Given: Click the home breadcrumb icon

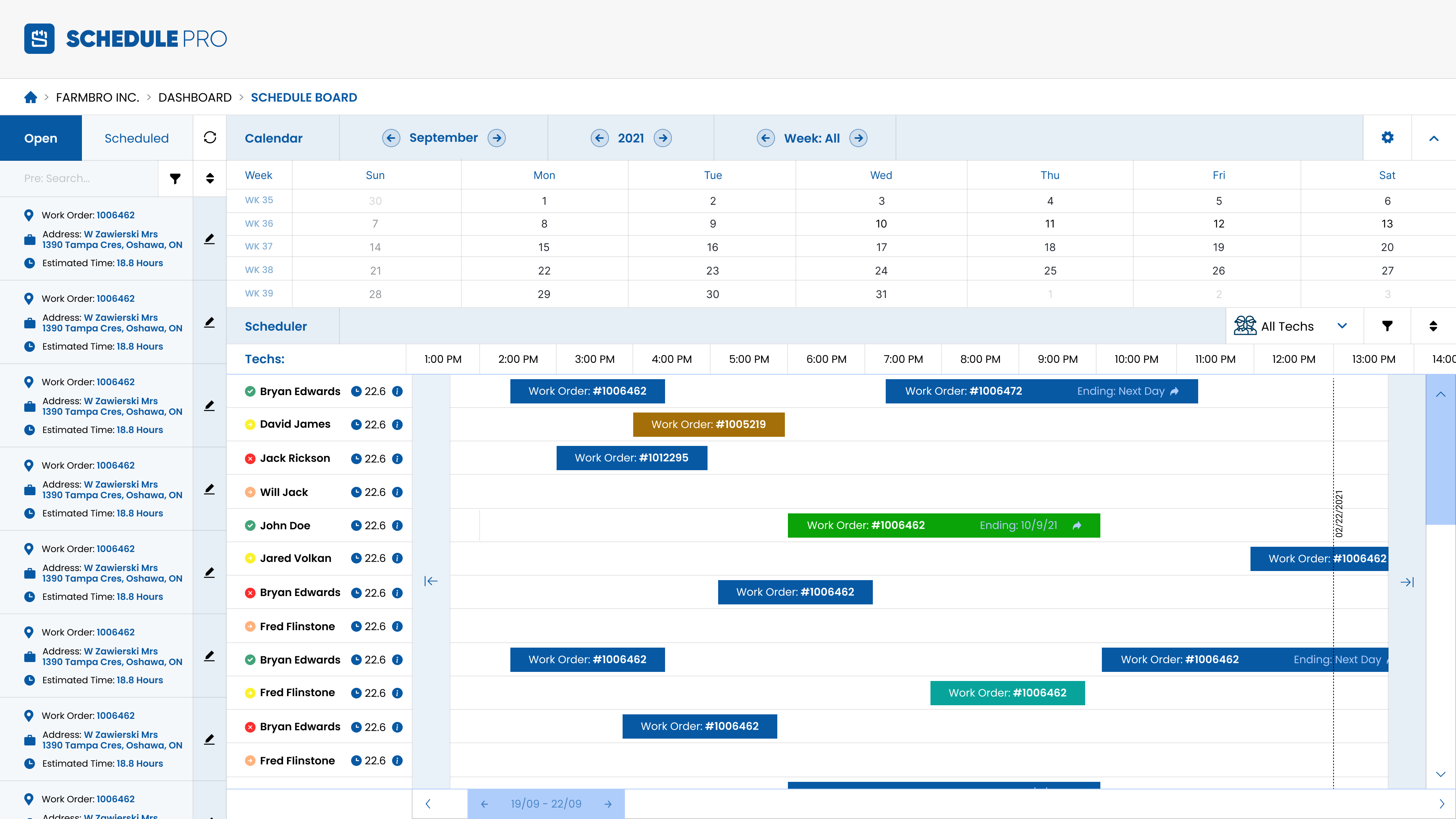Looking at the screenshot, I should pyautogui.click(x=30, y=97).
